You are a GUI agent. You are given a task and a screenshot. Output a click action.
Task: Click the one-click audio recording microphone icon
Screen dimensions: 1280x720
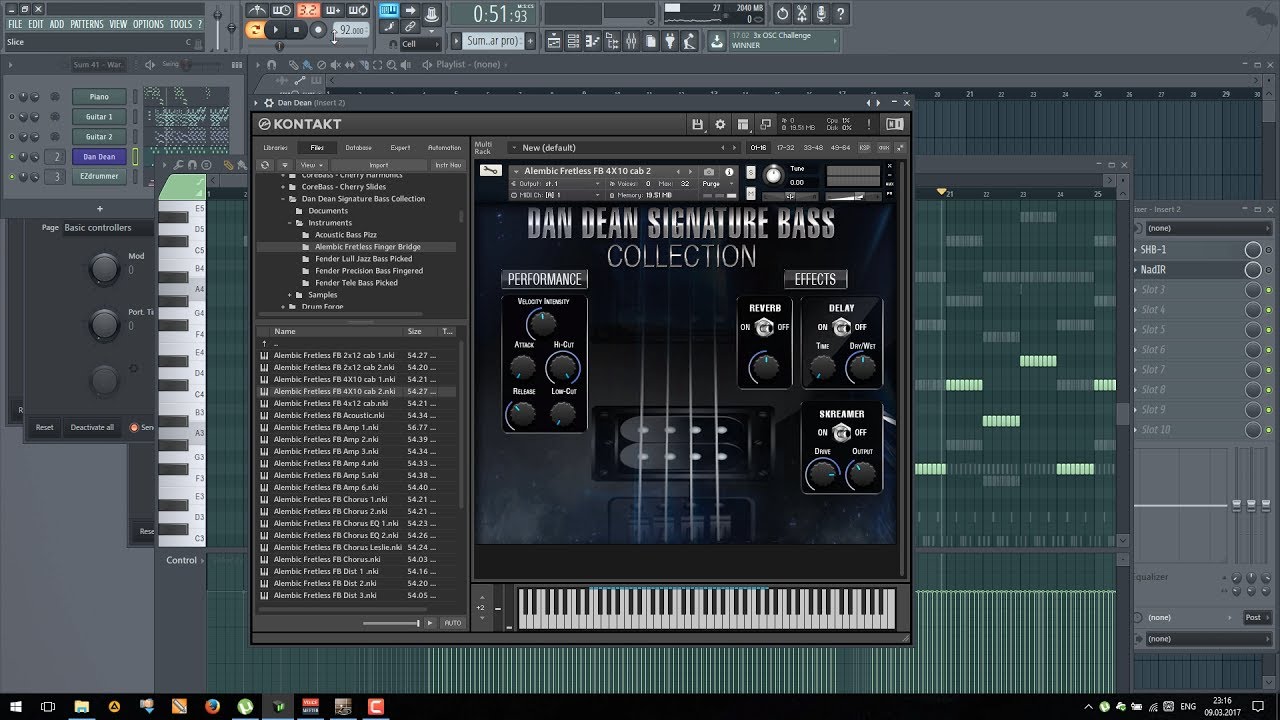coord(821,13)
